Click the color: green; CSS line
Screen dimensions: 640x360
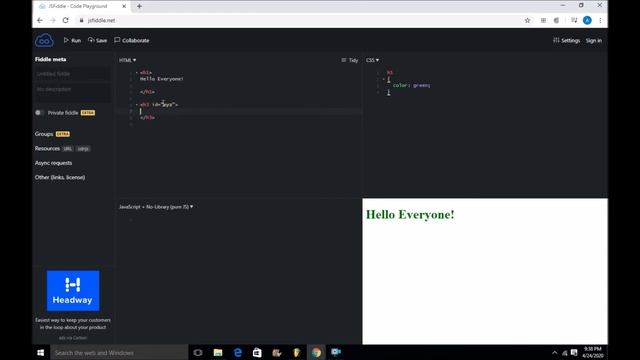[411, 85]
